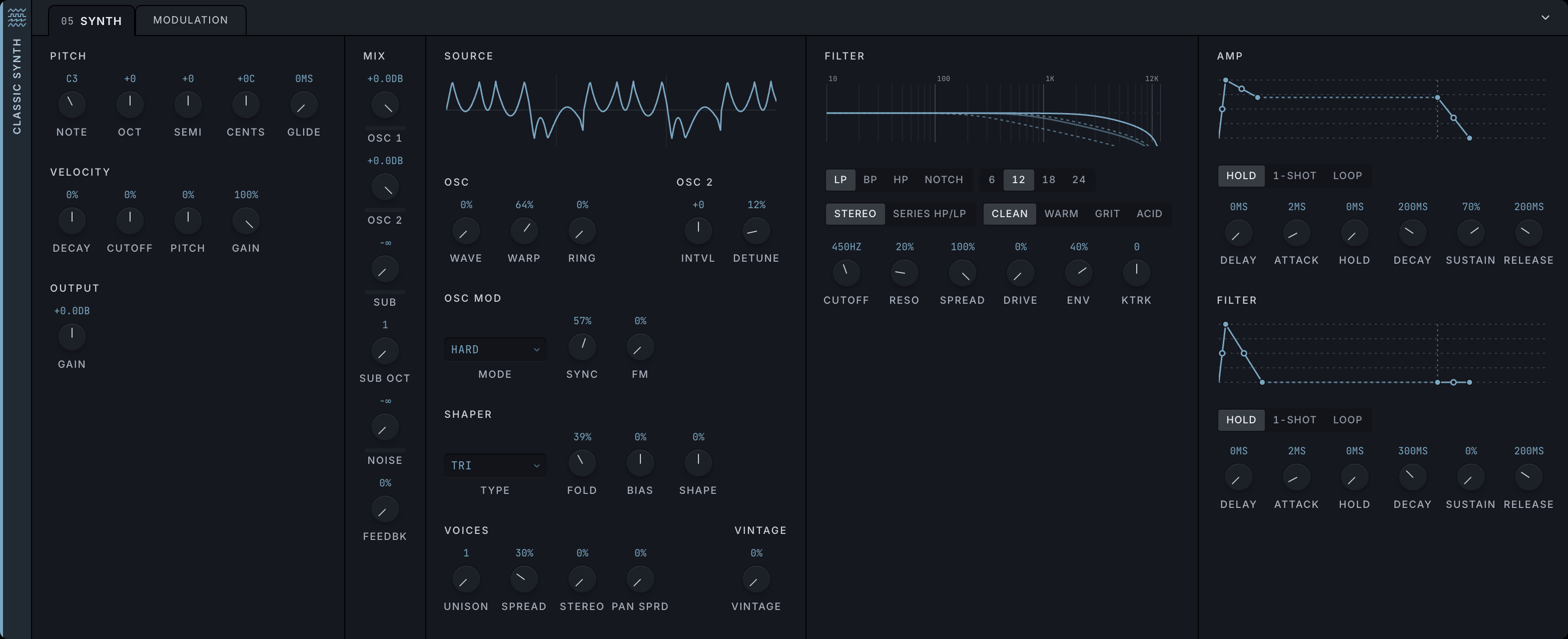
Task: Click the GLIDE knob in Pitch
Action: (304, 105)
